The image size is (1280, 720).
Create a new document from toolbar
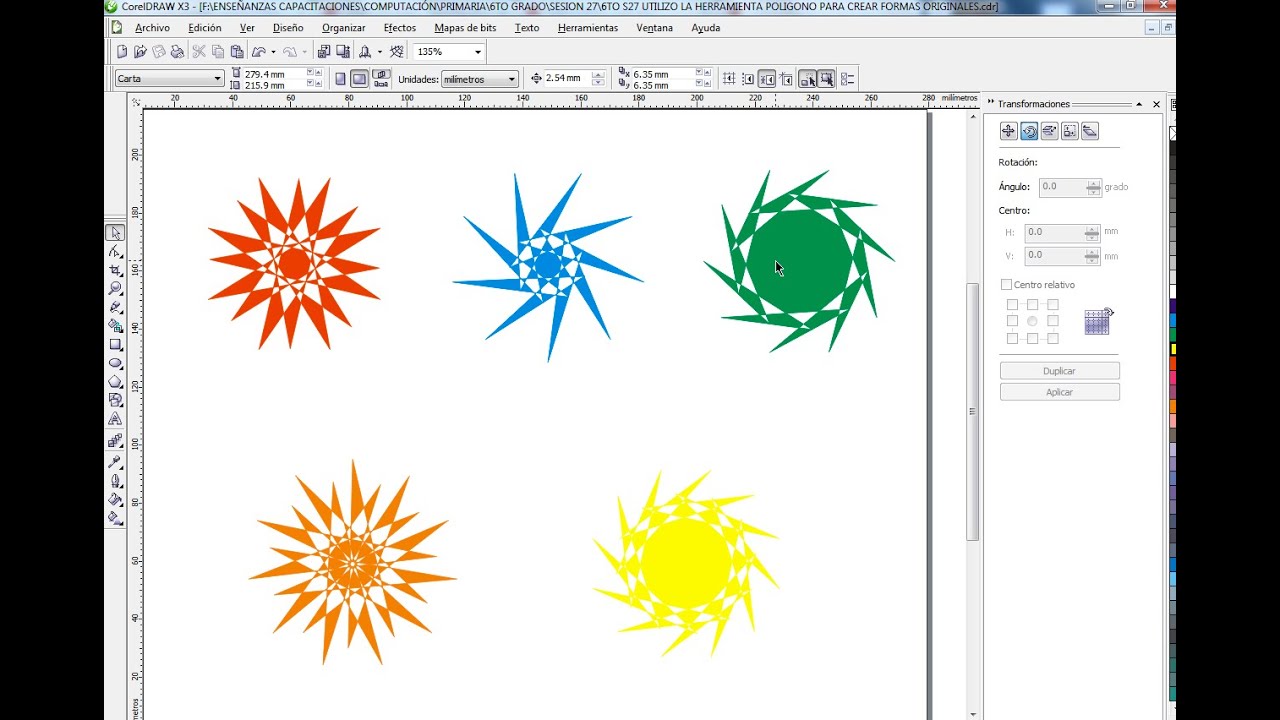click(122, 52)
